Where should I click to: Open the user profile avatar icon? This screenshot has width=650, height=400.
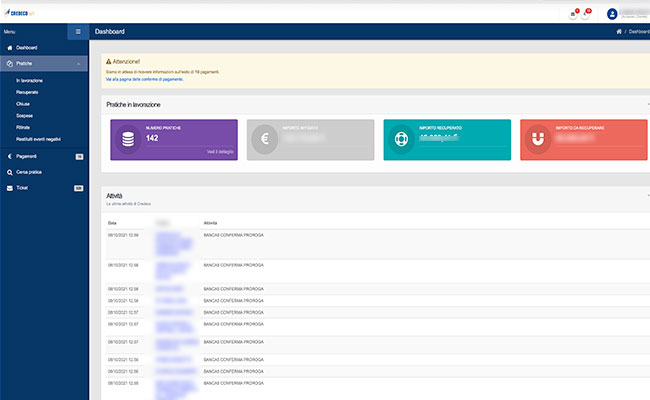pyautogui.click(x=612, y=14)
